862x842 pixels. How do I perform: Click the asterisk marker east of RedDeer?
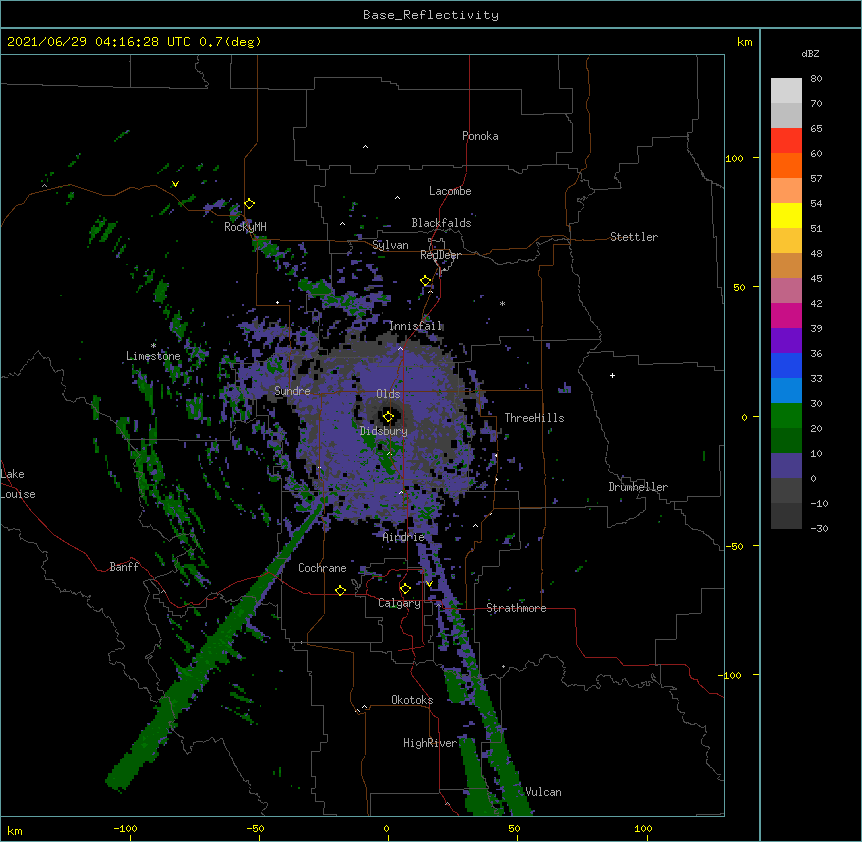coord(502,304)
